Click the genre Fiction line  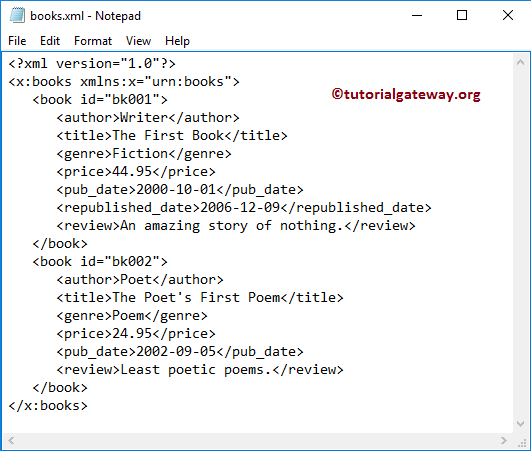click(x=144, y=153)
